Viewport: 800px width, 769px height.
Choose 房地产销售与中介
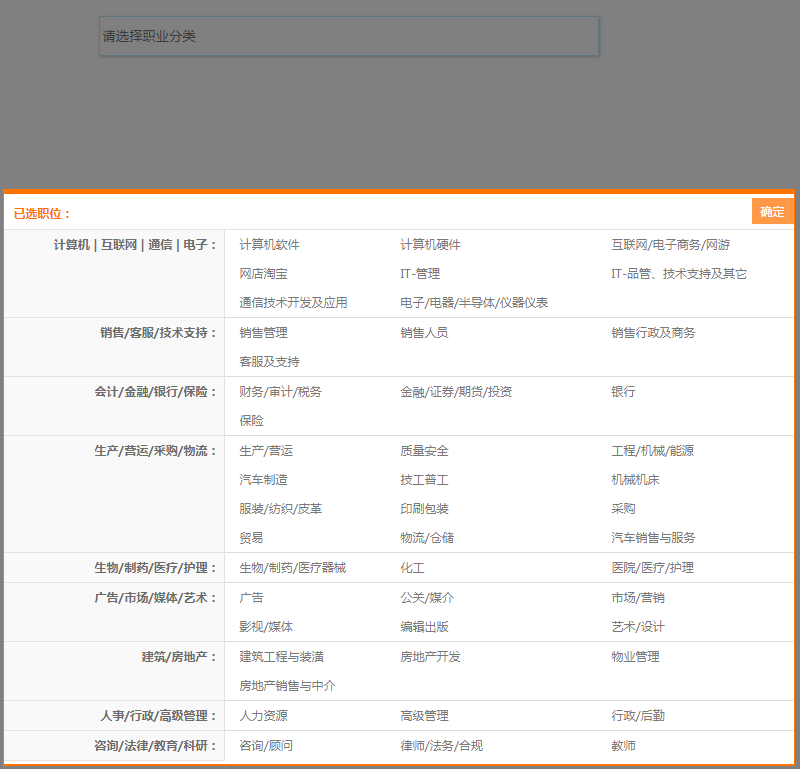coord(287,686)
